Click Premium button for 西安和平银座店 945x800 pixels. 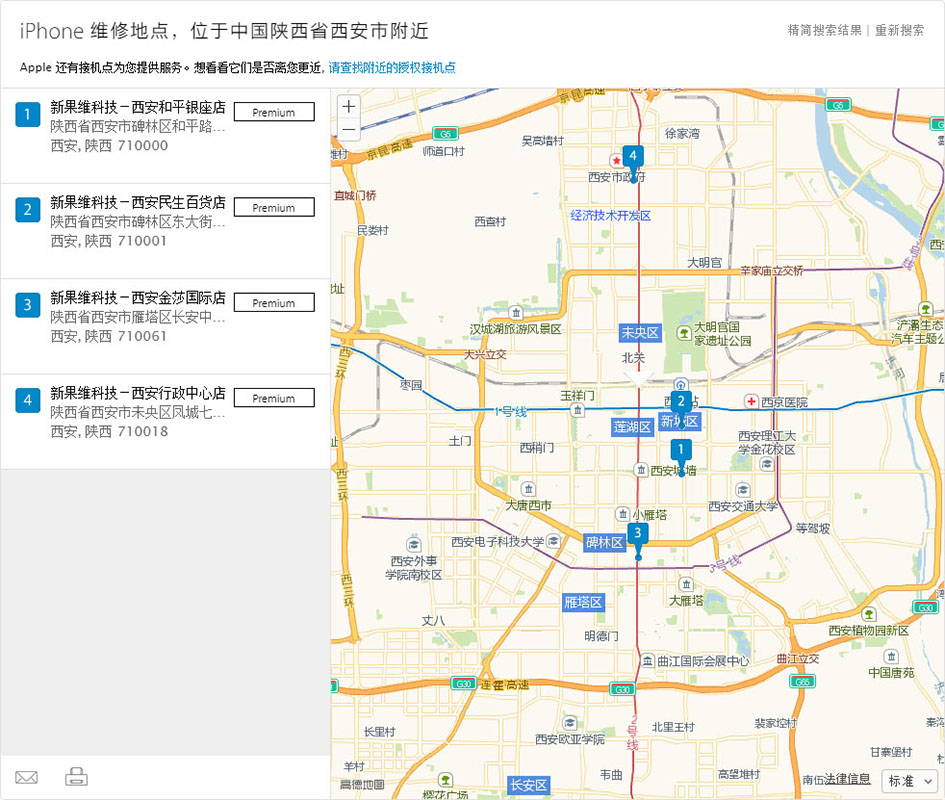tap(274, 112)
